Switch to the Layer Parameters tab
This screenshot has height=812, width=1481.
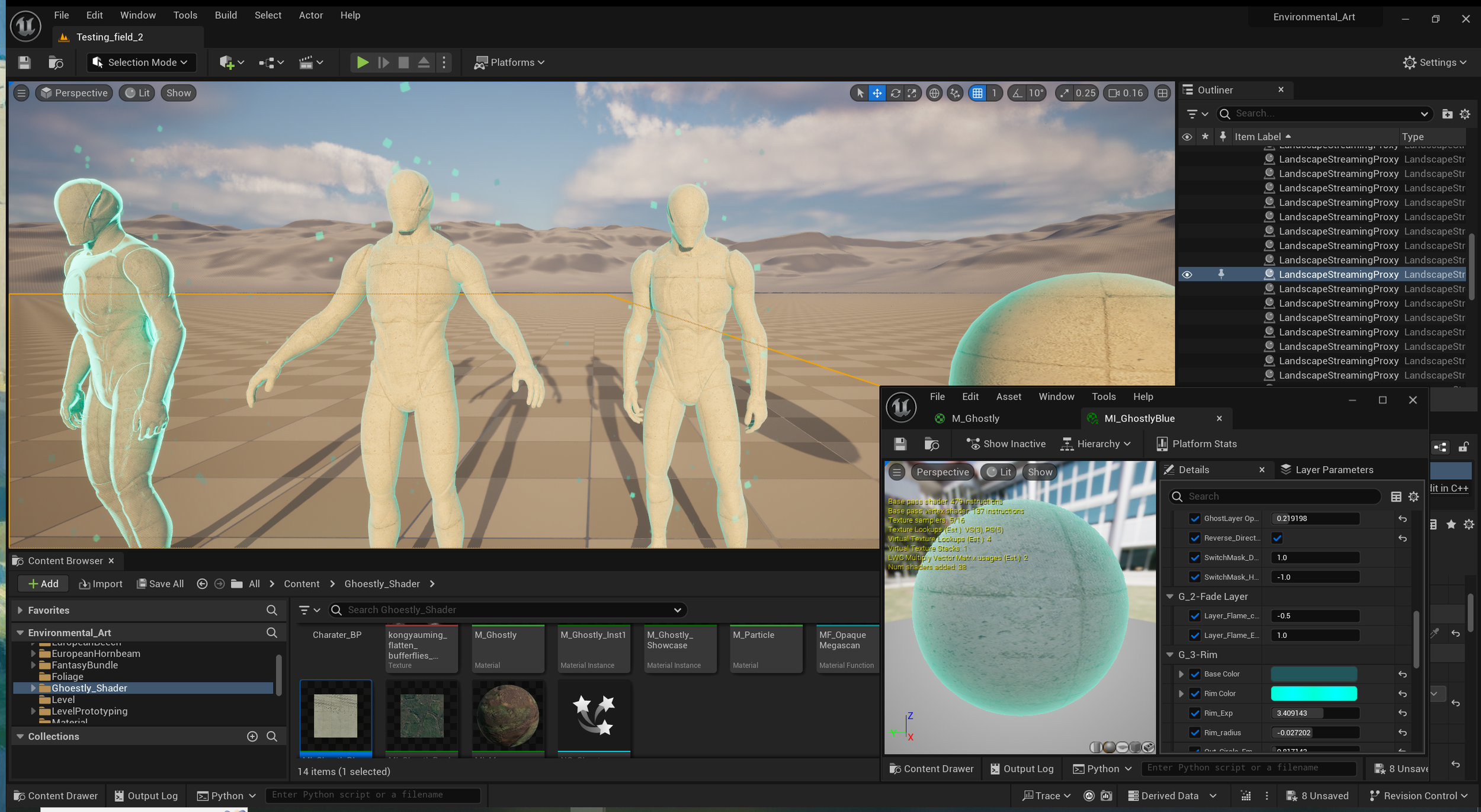tap(1326, 470)
